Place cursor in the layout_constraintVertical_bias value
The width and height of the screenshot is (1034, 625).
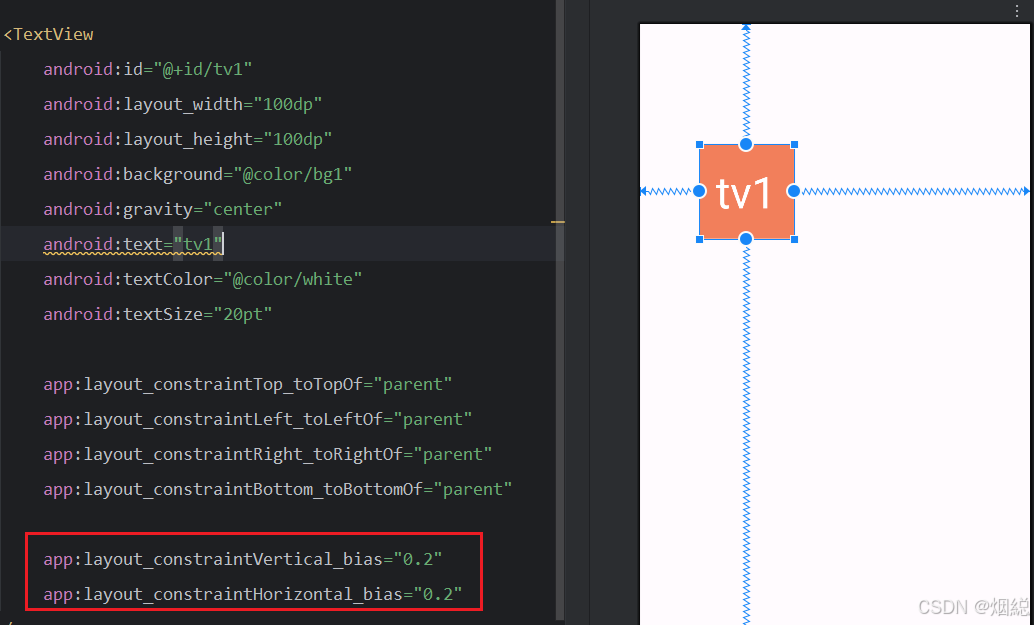[418, 559]
